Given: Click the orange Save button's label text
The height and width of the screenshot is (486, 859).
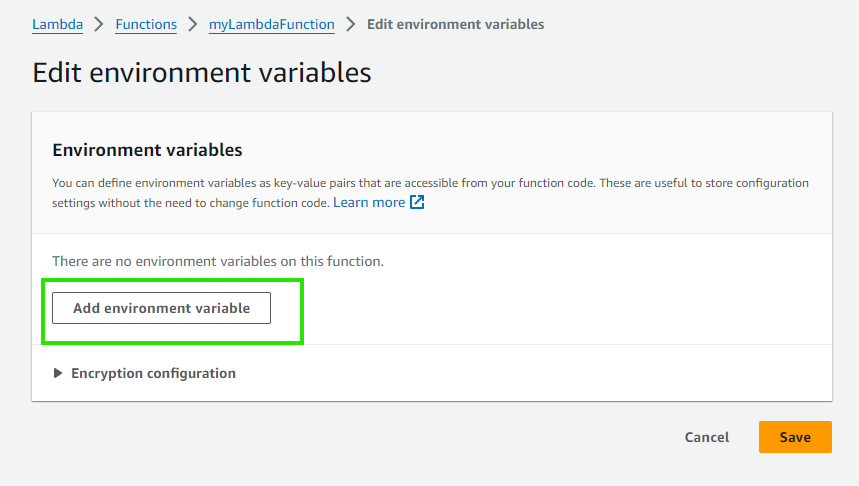Looking at the screenshot, I should point(795,437).
